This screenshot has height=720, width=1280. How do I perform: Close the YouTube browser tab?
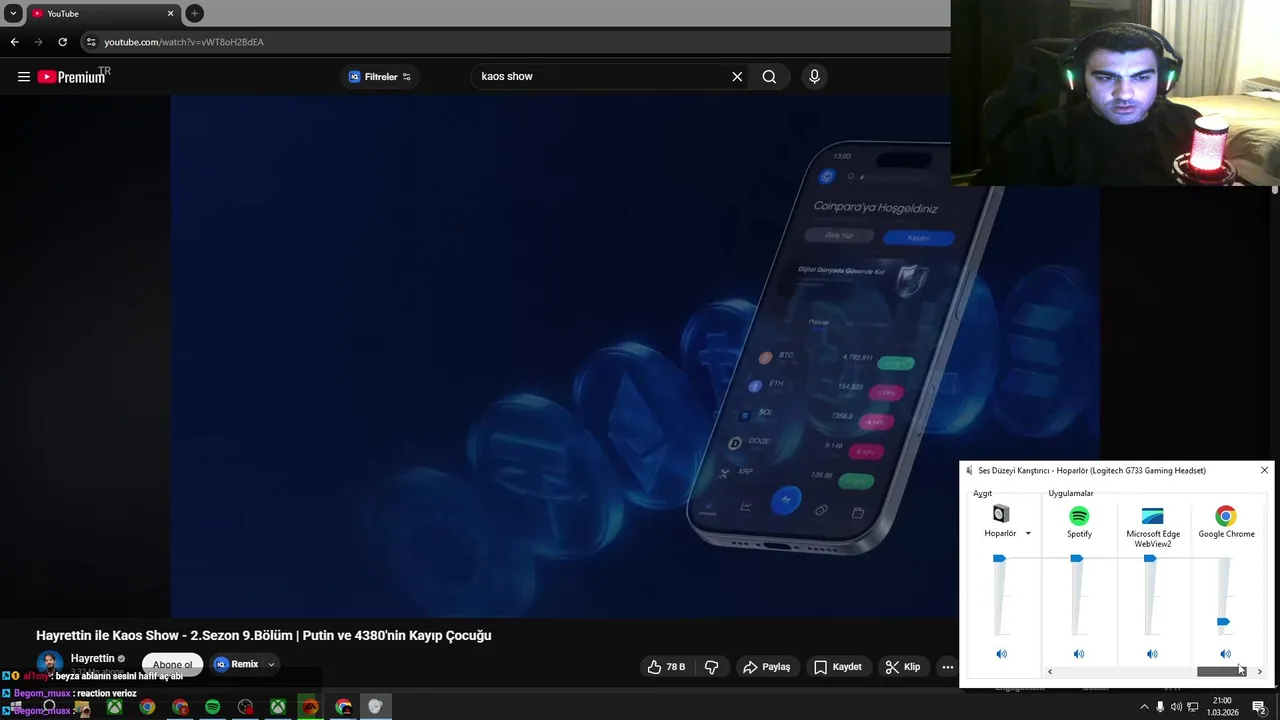pyautogui.click(x=170, y=14)
